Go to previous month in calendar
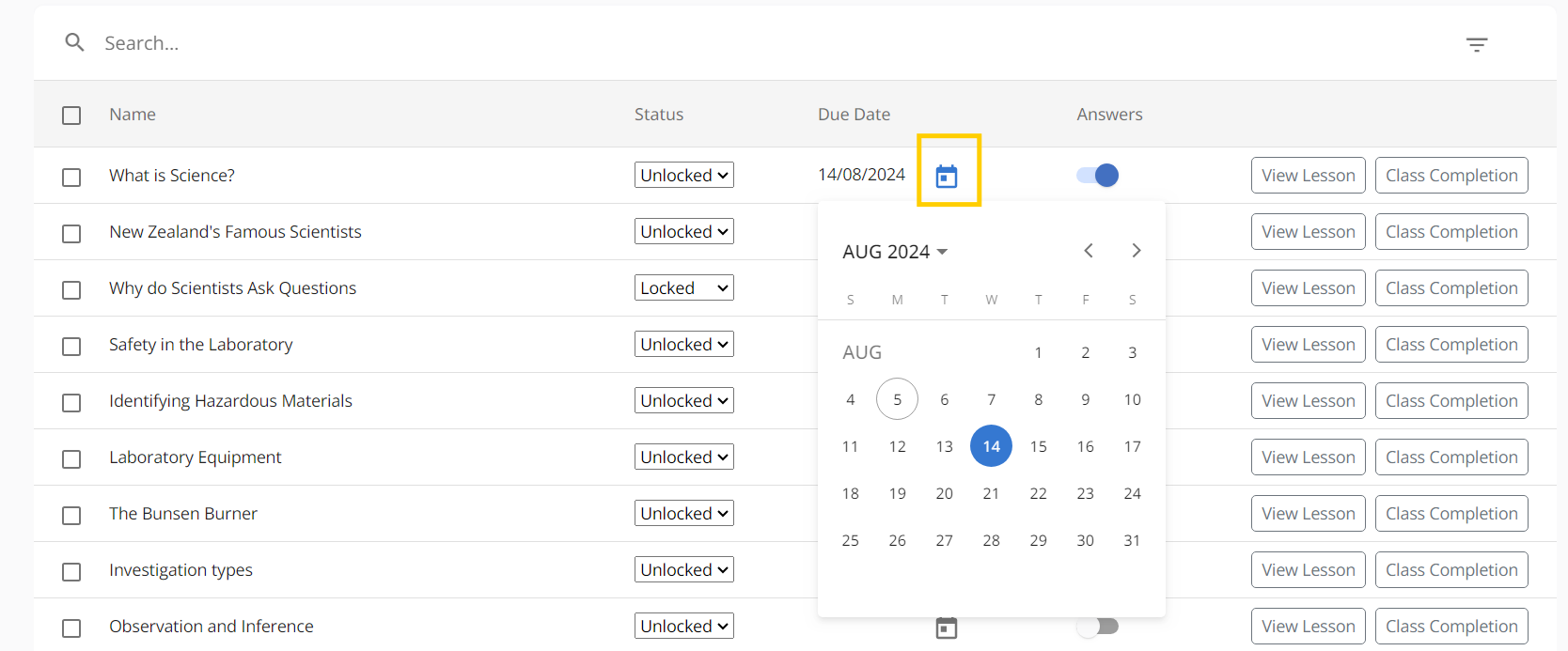 [1089, 251]
